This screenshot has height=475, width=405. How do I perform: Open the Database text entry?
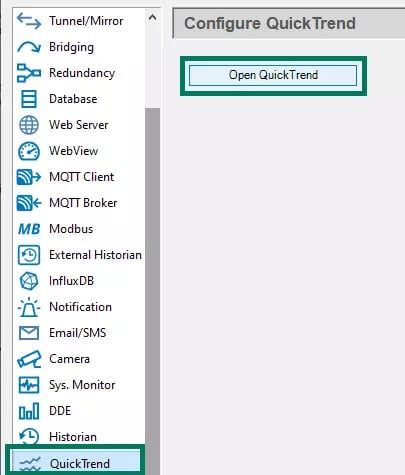click(73, 99)
